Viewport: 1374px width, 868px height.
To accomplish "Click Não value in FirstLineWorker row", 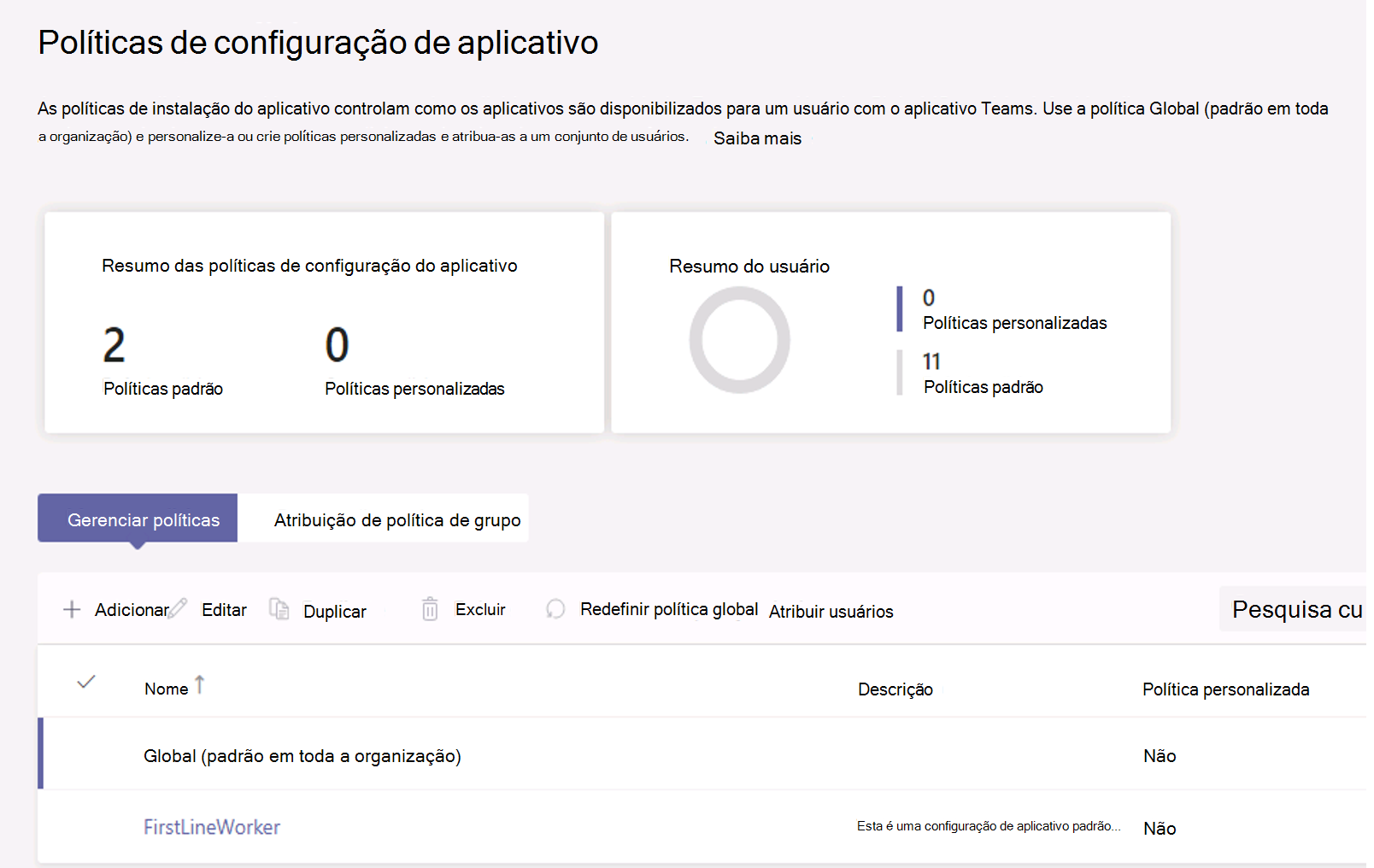I will pos(1160,829).
